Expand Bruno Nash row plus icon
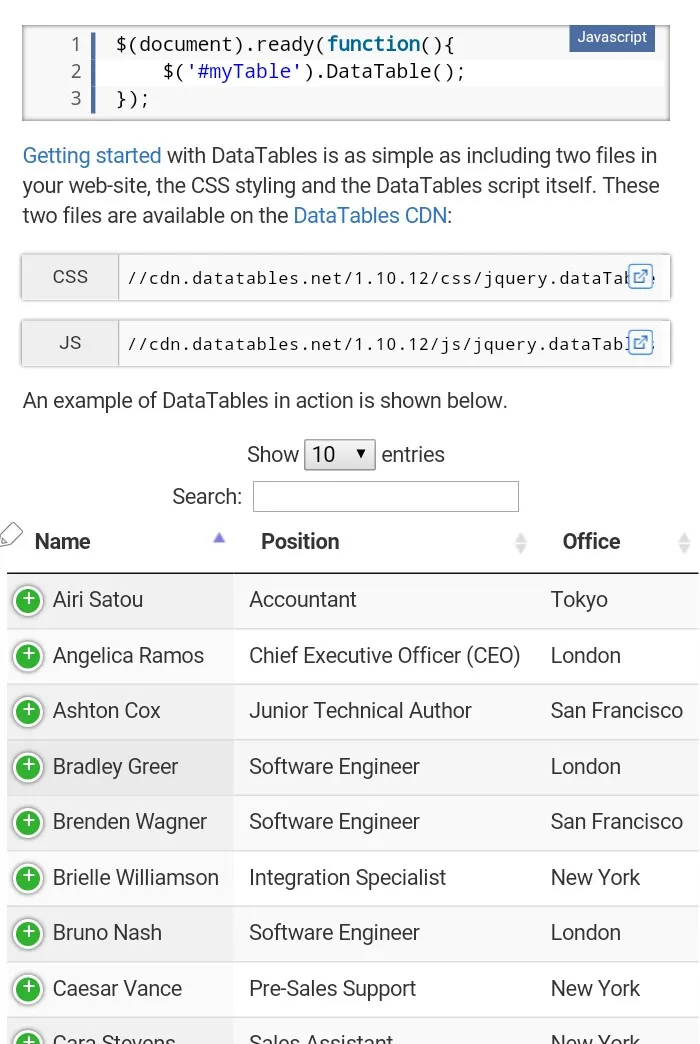 tap(28, 933)
